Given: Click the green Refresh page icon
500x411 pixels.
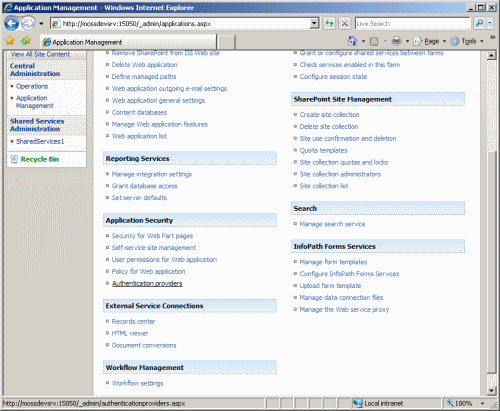Looking at the screenshot, I should point(329,24).
